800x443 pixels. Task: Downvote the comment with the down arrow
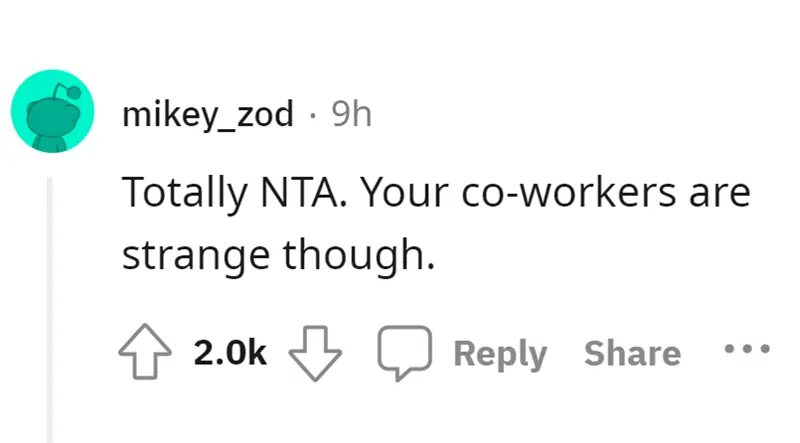pyautogui.click(x=315, y=353)
